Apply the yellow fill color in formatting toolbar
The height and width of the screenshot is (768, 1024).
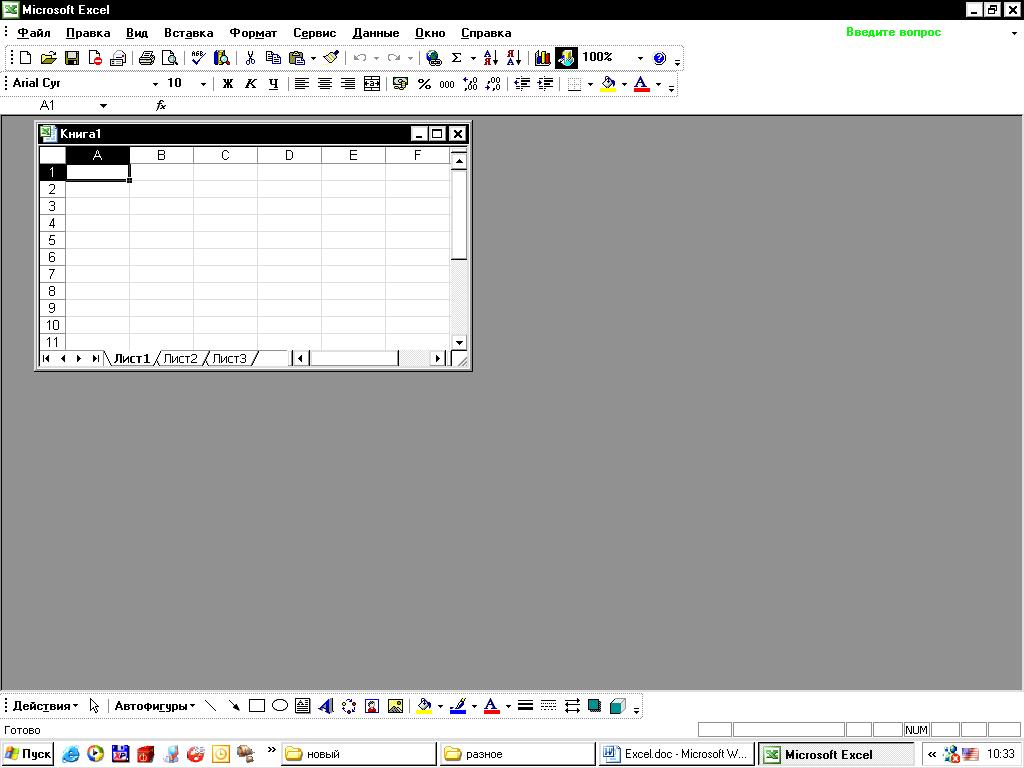608,84
